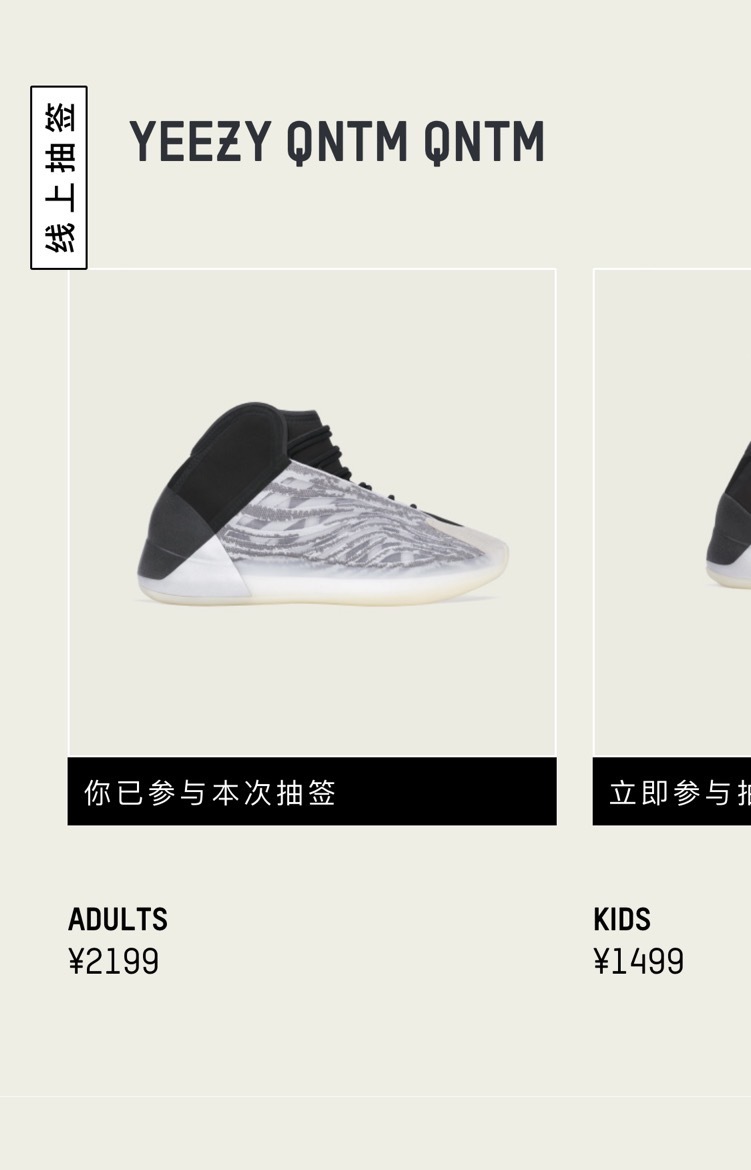The height and width of the screenshot is (1170, 751).
Task: Click the word YEEZY in the heading
Action: (200, 142)
